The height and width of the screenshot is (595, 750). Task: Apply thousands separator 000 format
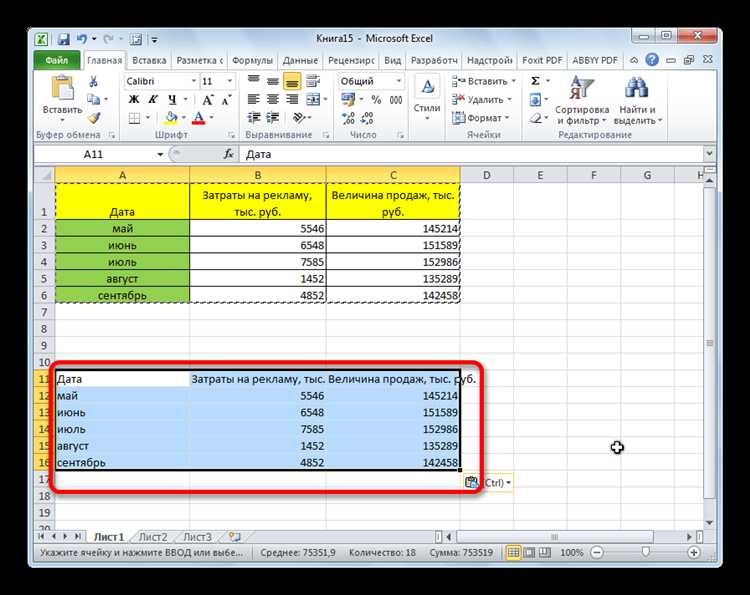(x=396, y=100)
